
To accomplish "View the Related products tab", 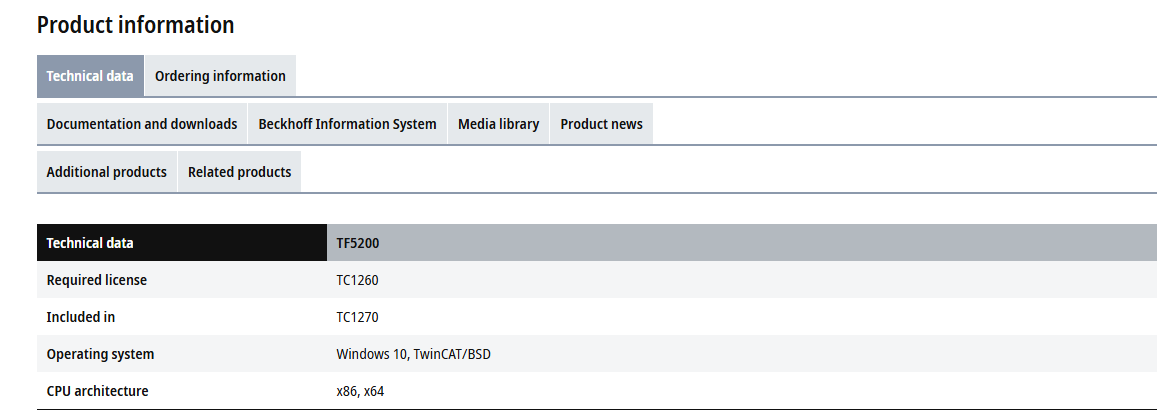I will (239, 172).
